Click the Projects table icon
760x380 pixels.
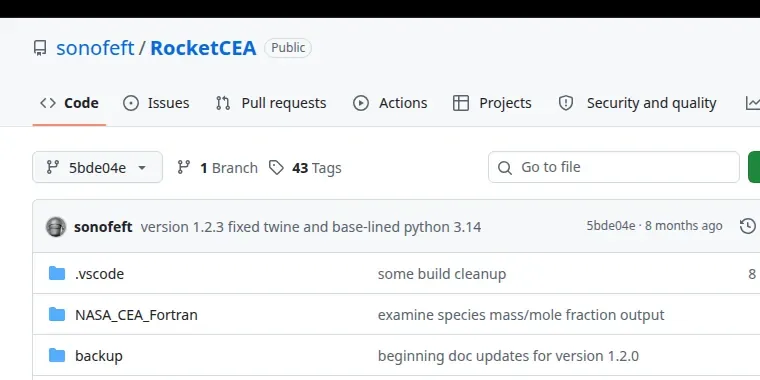click(461, 103)
